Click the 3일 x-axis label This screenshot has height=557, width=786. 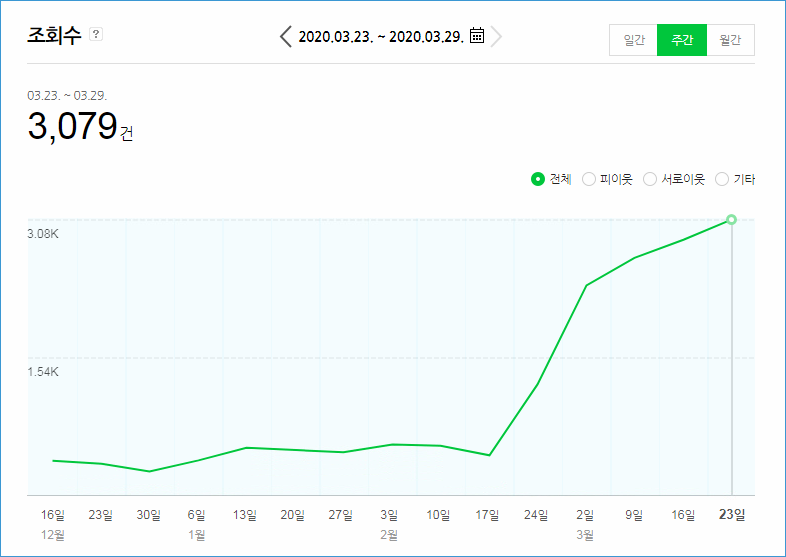(x=389, y=514)
